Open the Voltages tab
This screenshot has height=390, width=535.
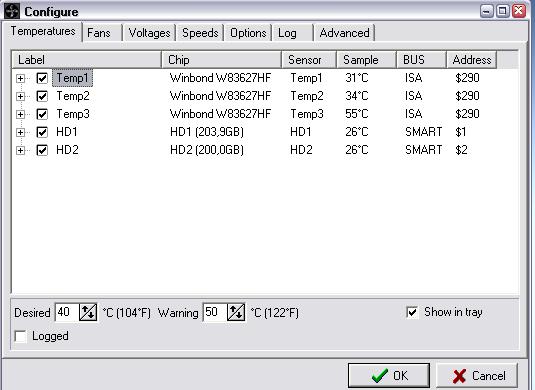click(149, 33)
